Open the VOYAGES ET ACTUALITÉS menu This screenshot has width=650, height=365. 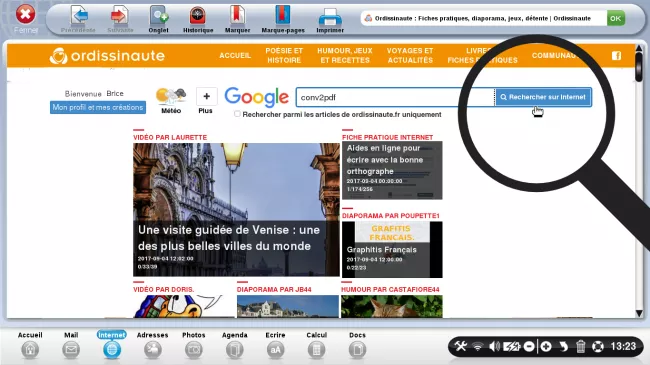coord(410,55)
